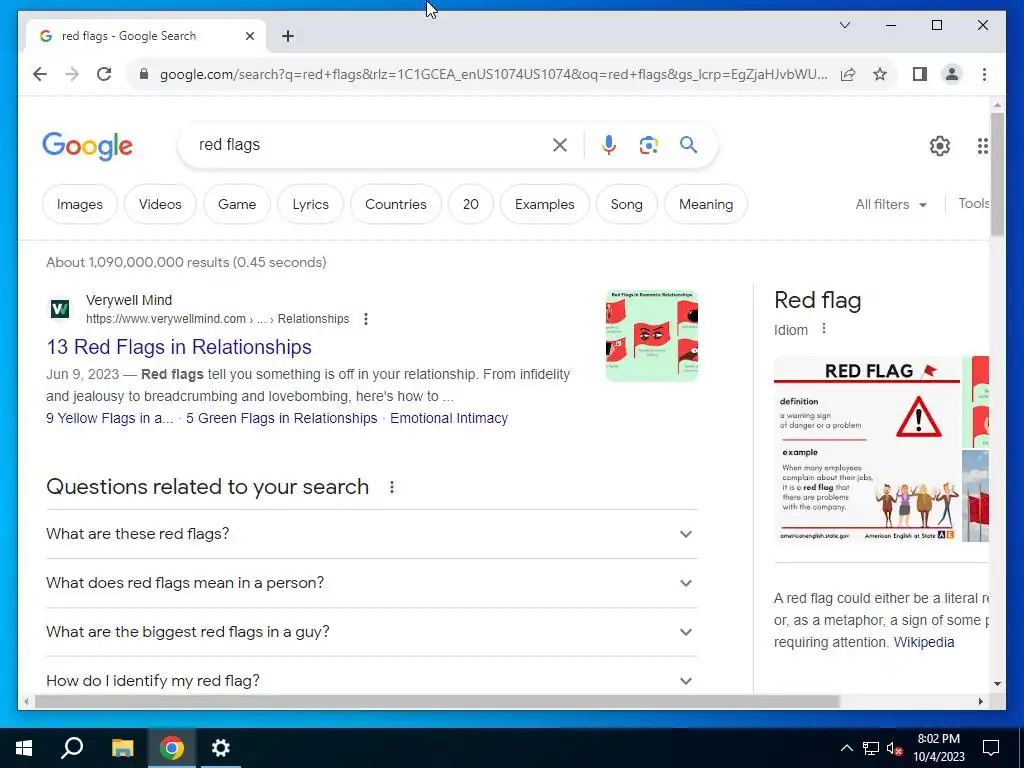Image resolution: width=1024 pixels, height=768 pixels.
Task: Open the network status icon
Action: coord(871,748)
